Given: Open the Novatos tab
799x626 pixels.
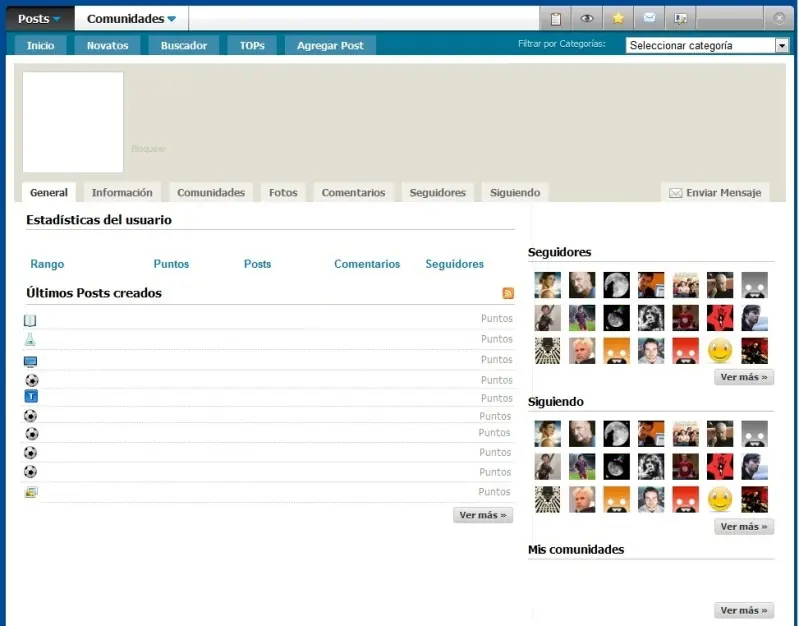Looking at the screenshot, I should (x=108, y=45).
